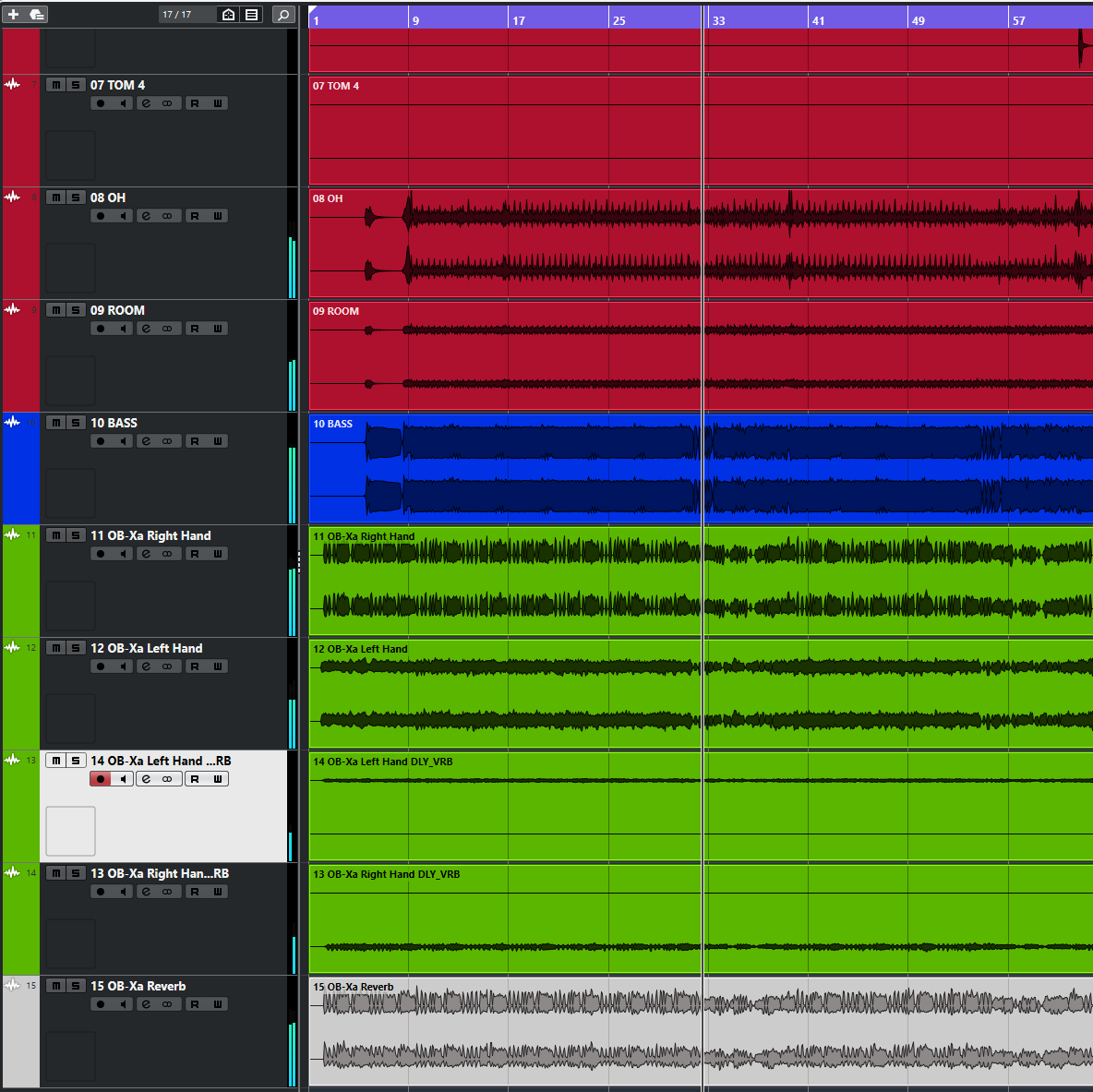Select the 10 BASS track name
This screenshot has height=1092, width=1093.
(114, 423)
